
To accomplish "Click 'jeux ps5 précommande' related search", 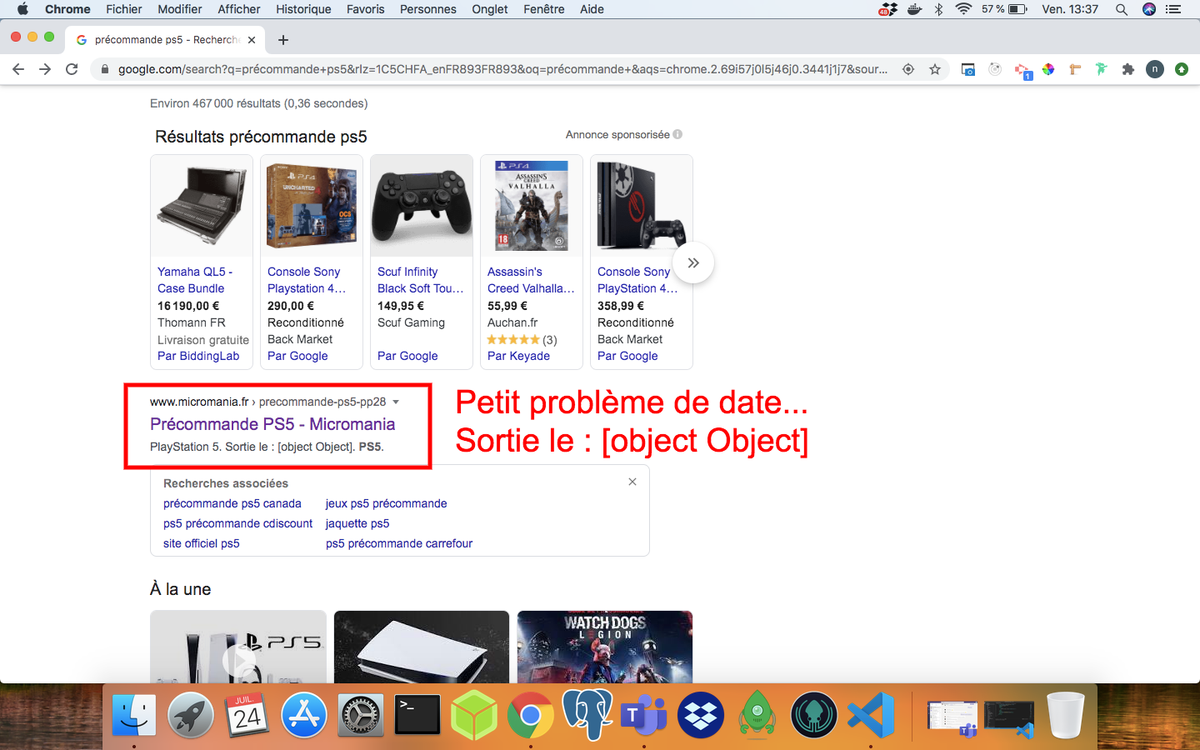I will (x=386, y=504).
